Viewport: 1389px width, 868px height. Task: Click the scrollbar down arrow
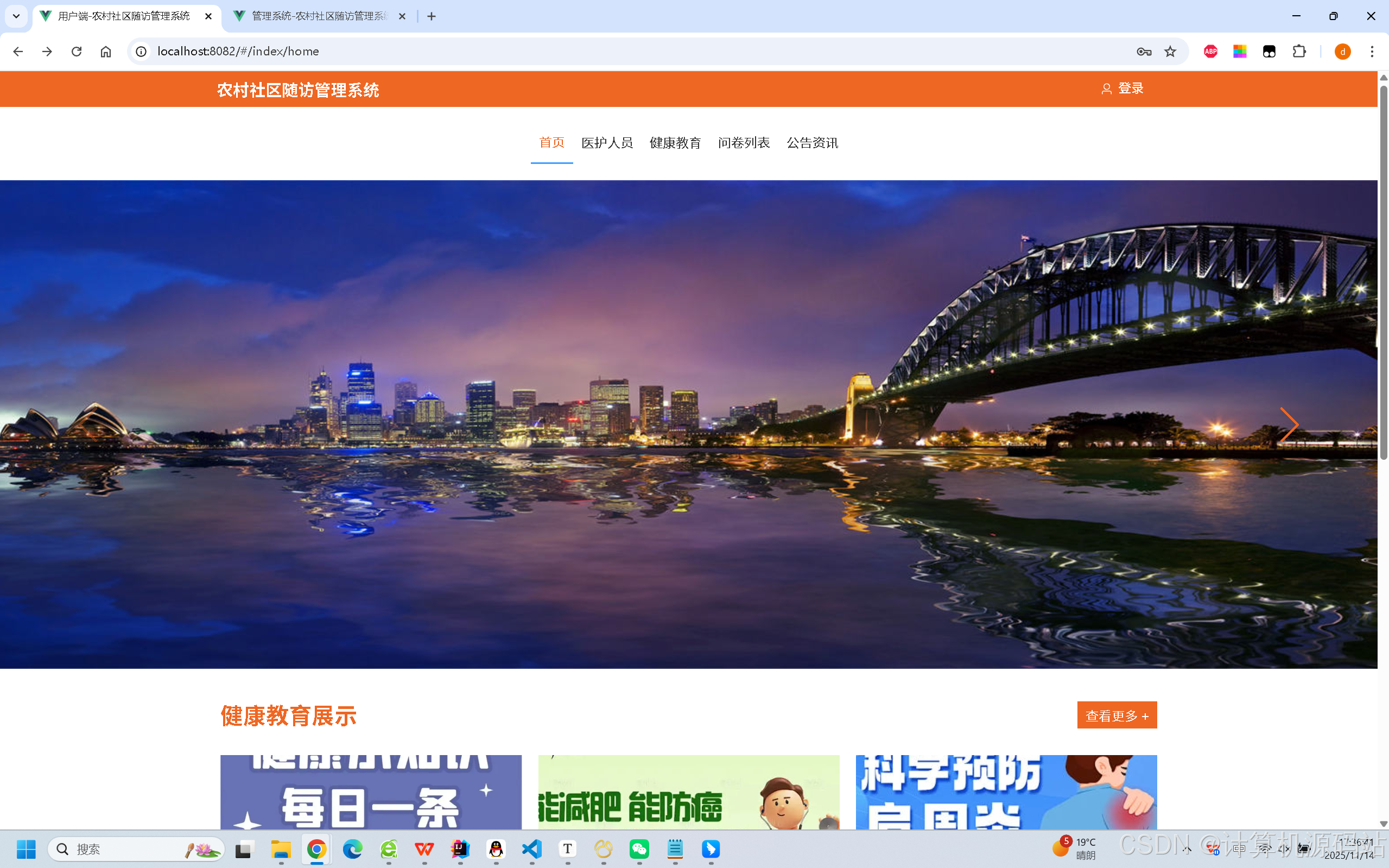[x=1383, y=824]
